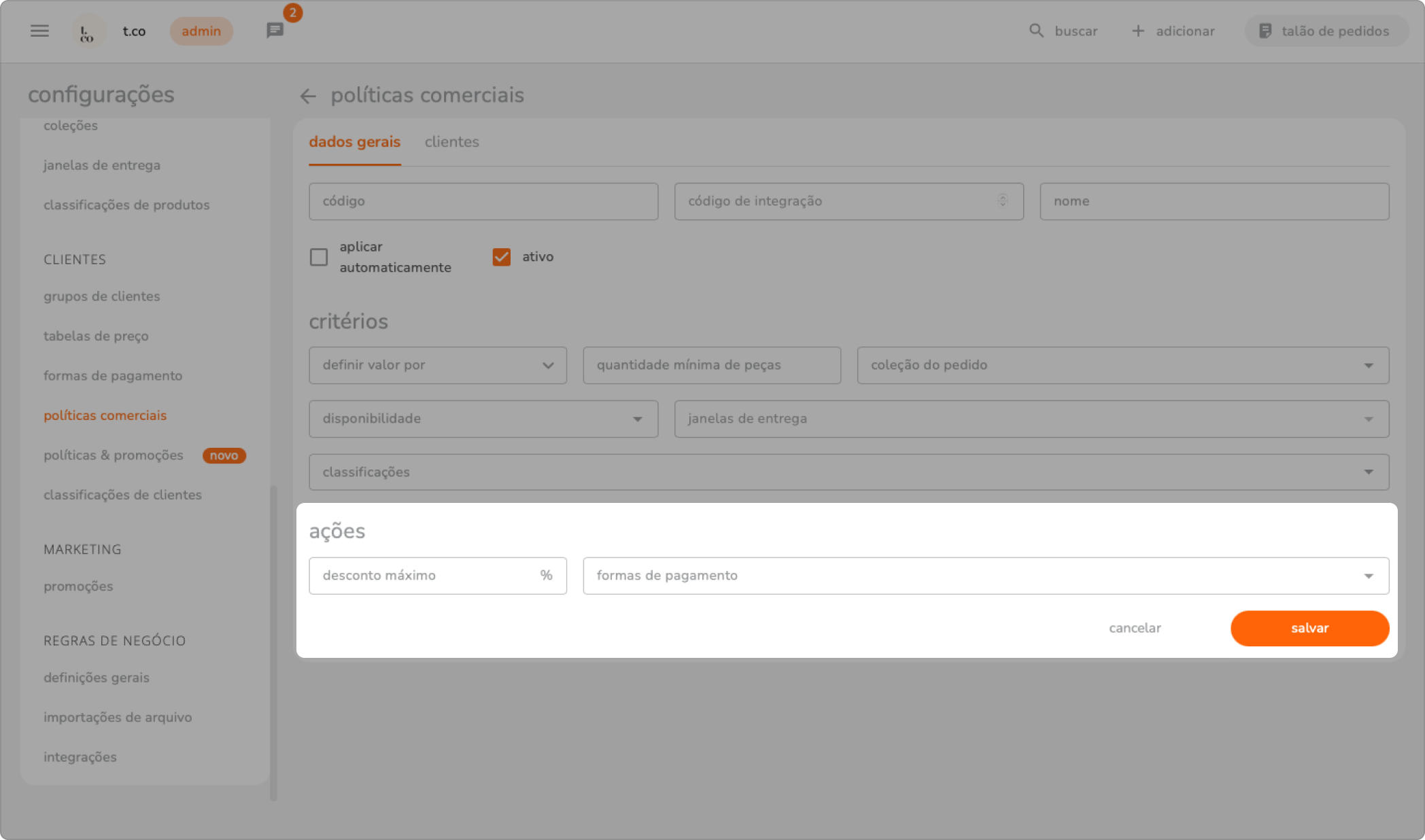Open the chat messages icon
This screenshot has height=840, width=1425.
(275, 31)
